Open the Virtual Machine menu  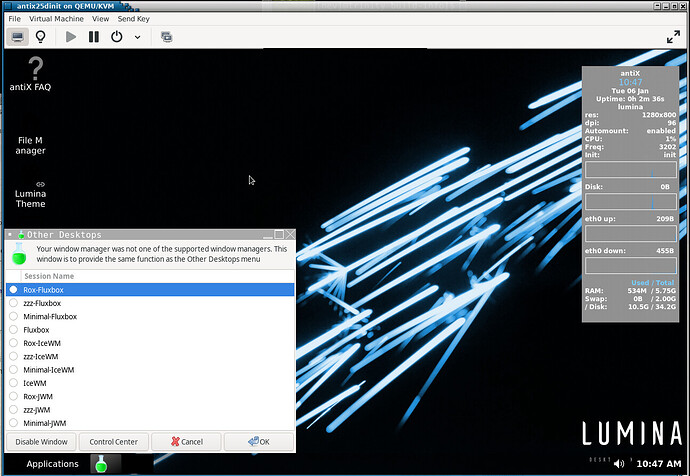point(55,18)
